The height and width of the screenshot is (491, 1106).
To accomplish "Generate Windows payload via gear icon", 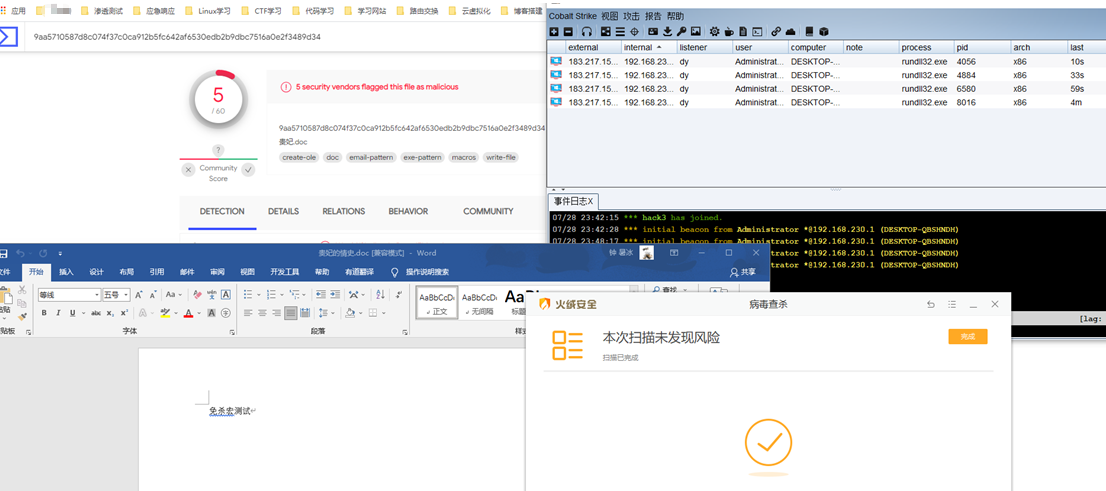I will point(715,32).
